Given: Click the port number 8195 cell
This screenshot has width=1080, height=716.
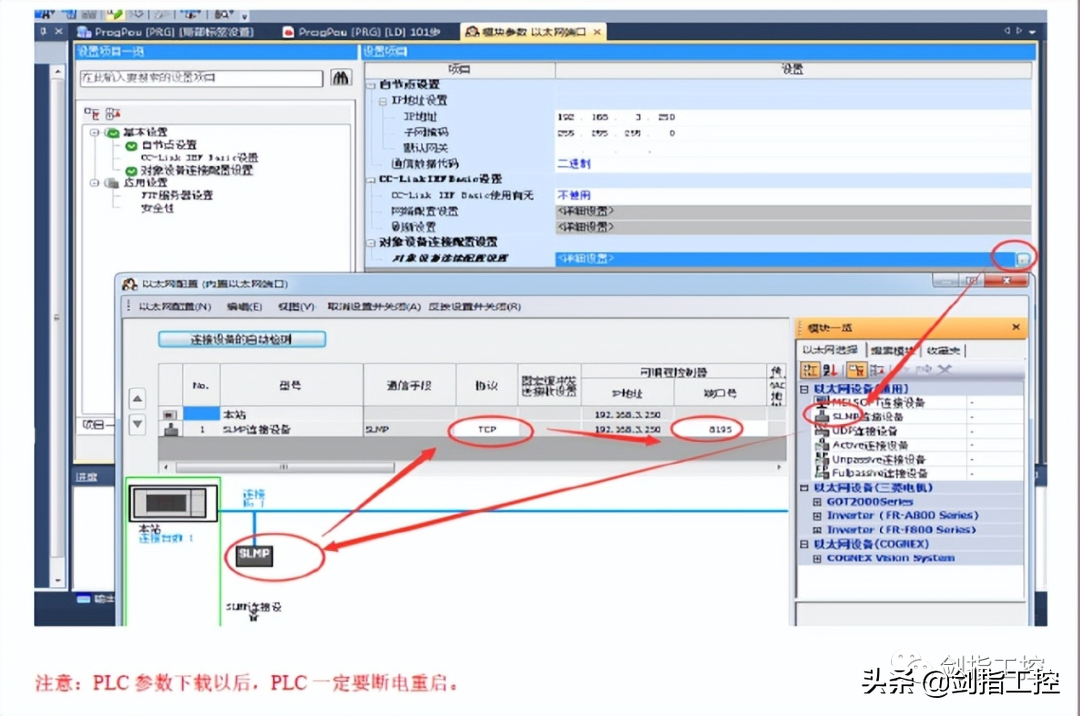Looking at the screenshot, I should coord(720,430).
